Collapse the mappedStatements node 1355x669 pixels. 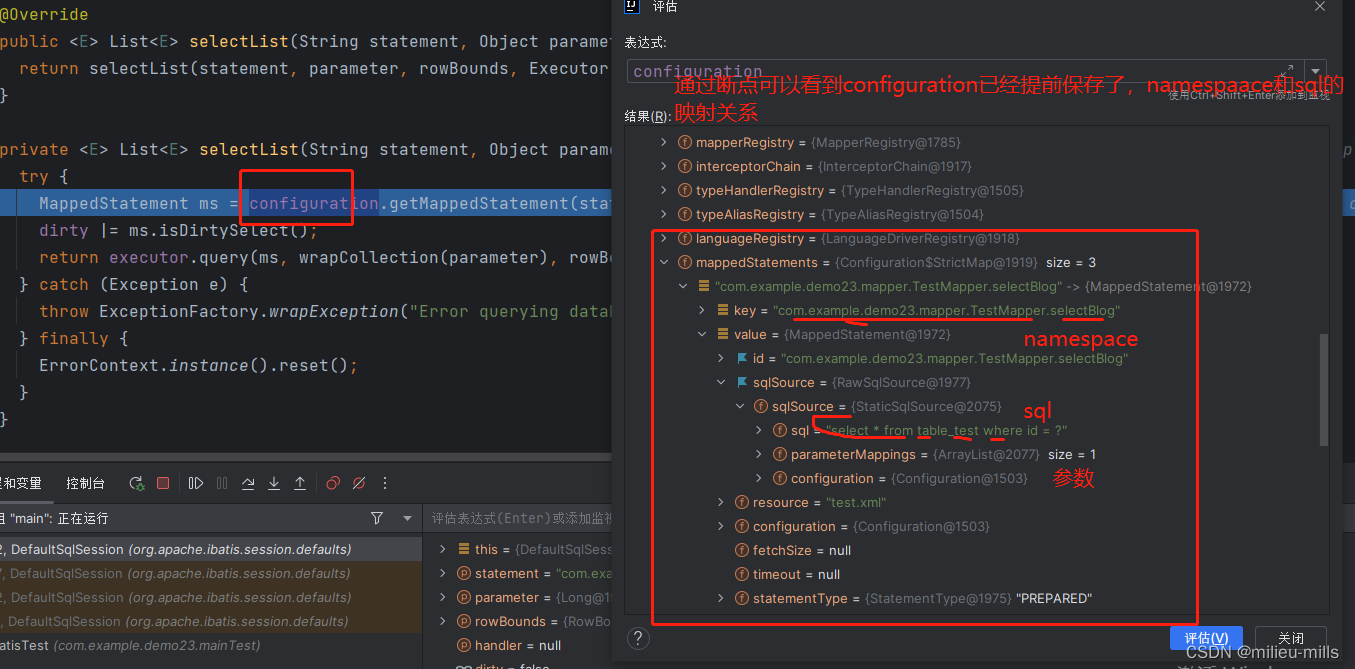[664, 261]
